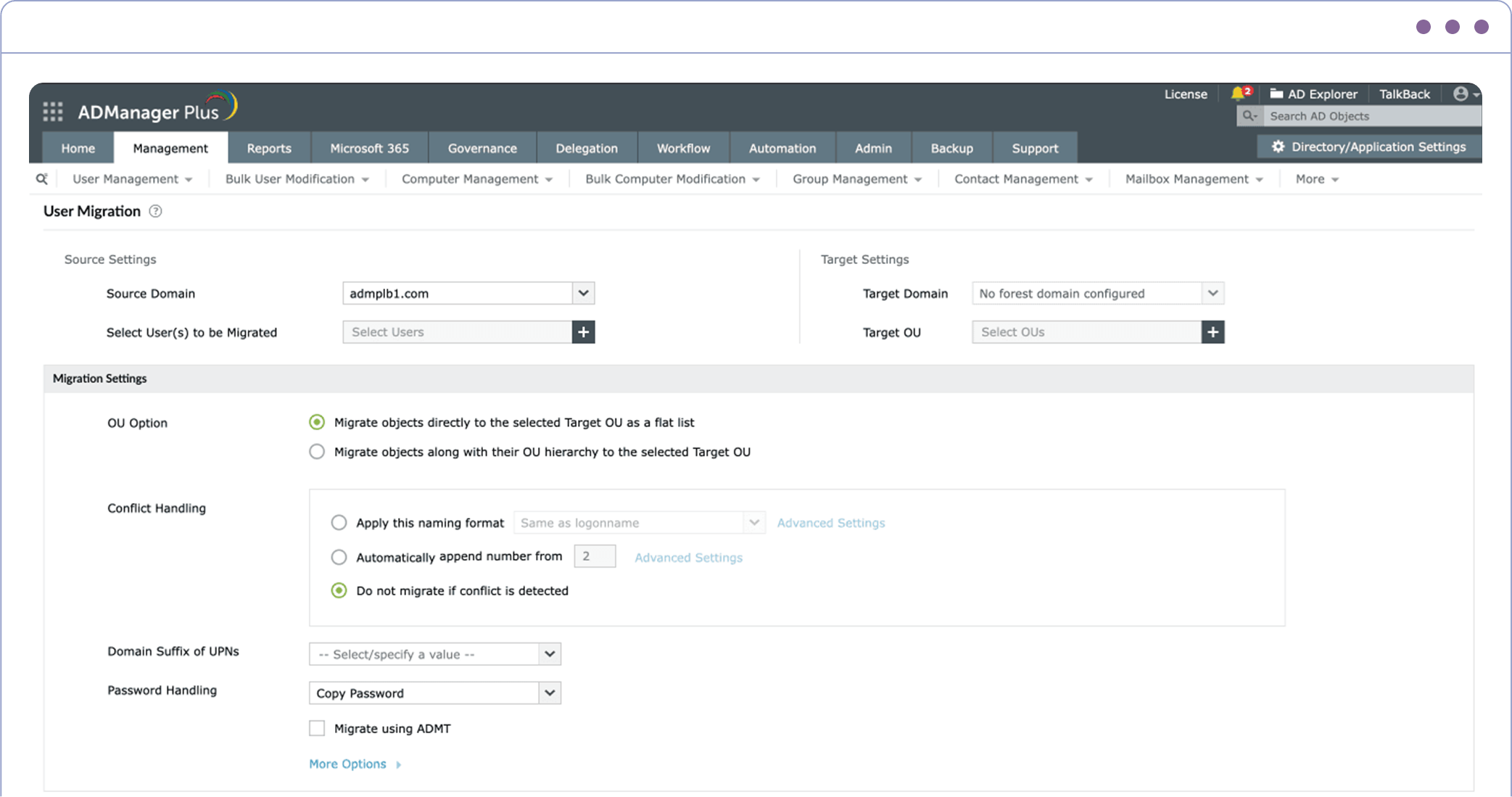Open the apps grid launcher icon
The width and height of the screenshot is (1512, 797).
tap(52, 112)
